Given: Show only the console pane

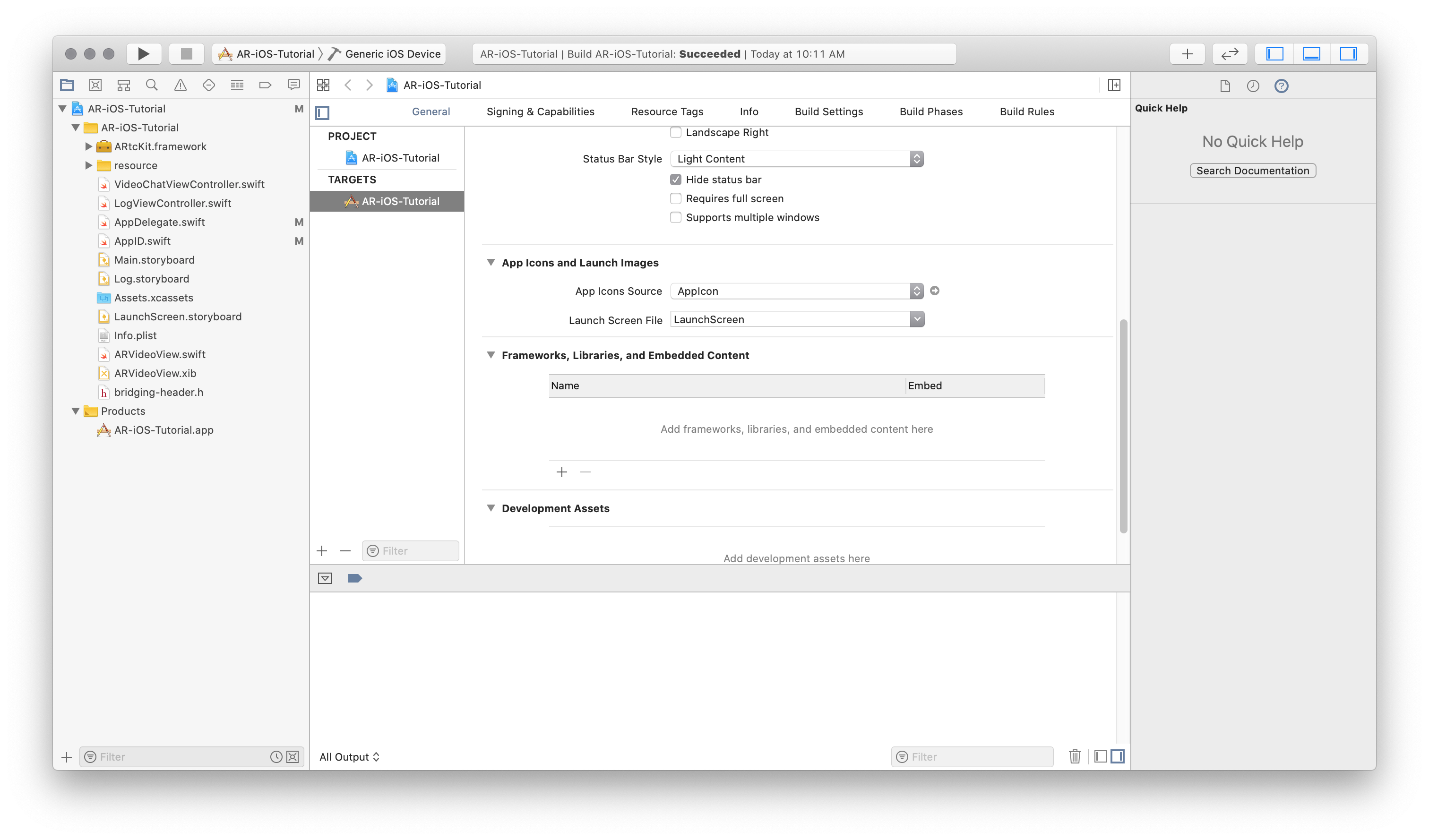Looking at the screenshot, I should point(1117,757).
